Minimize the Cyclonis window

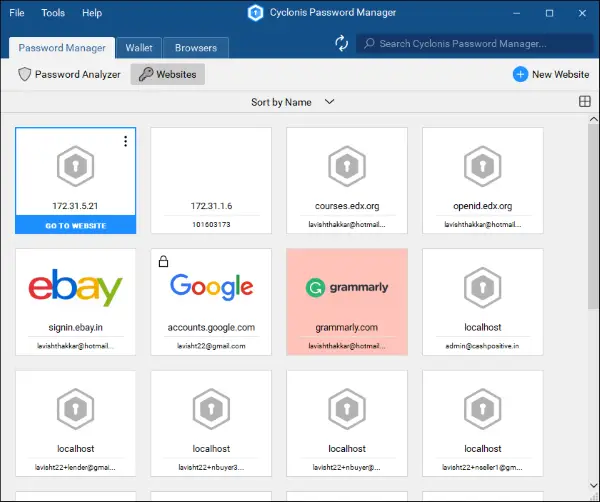(x=517, y=13)
